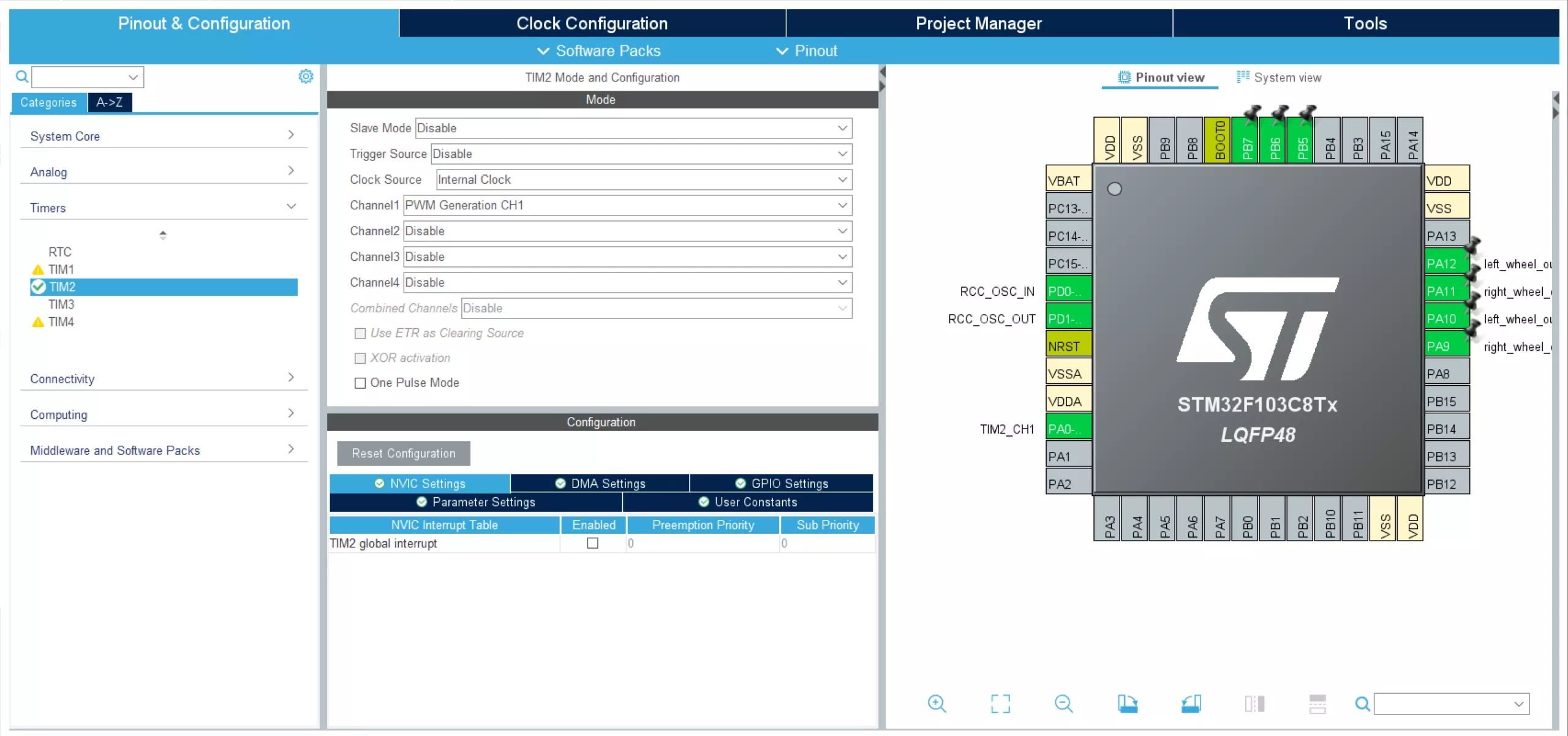The height and width of the screenshot is (736, 1568).
Task: Rotate the chip view counter-clockwise
Action: tap(1191, 704)
